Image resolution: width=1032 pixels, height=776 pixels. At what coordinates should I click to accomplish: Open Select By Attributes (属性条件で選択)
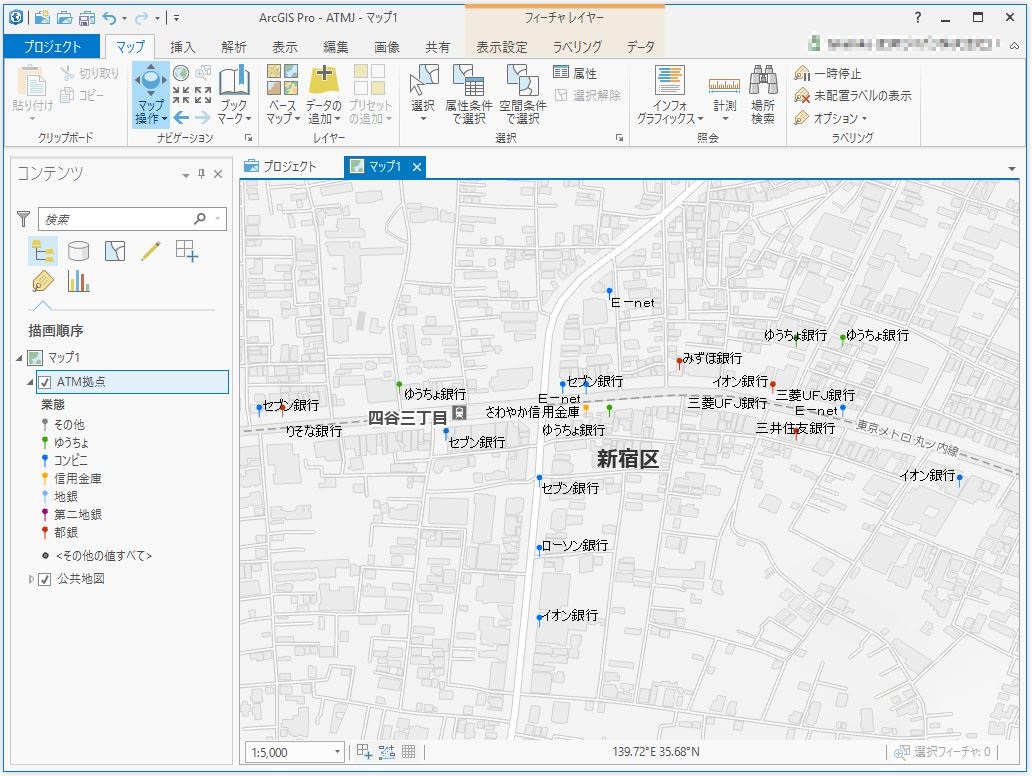(x=469, y=94)
